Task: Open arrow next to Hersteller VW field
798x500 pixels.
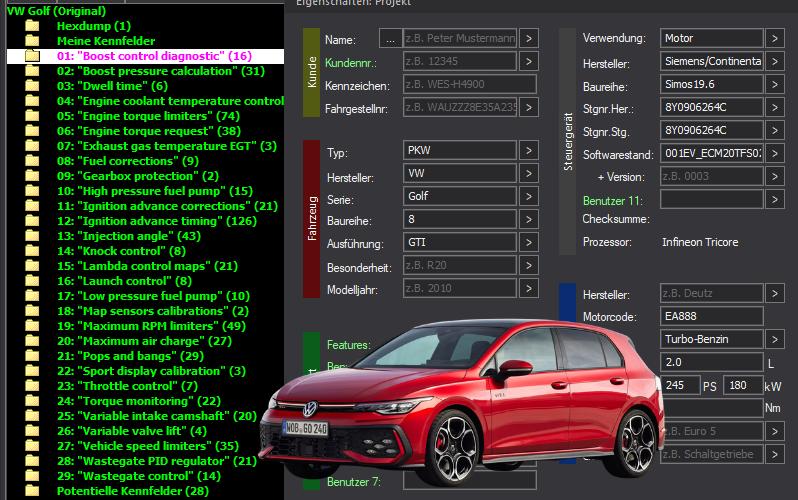Action: coord(529,173)
